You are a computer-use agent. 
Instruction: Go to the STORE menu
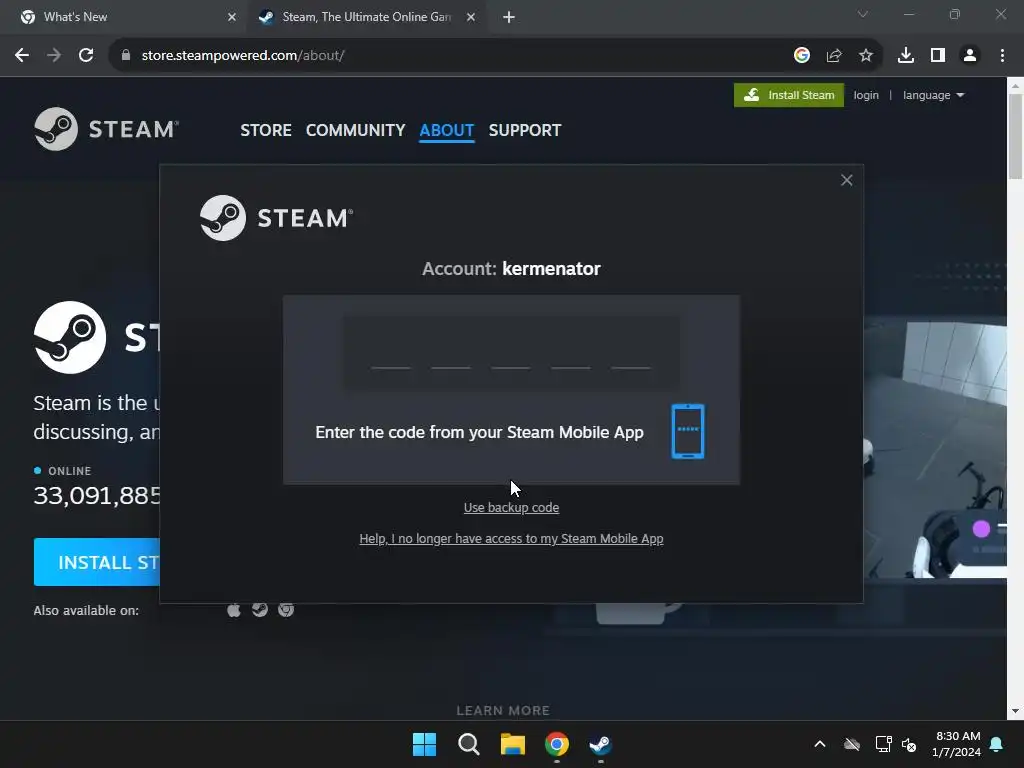coord(266,131)
